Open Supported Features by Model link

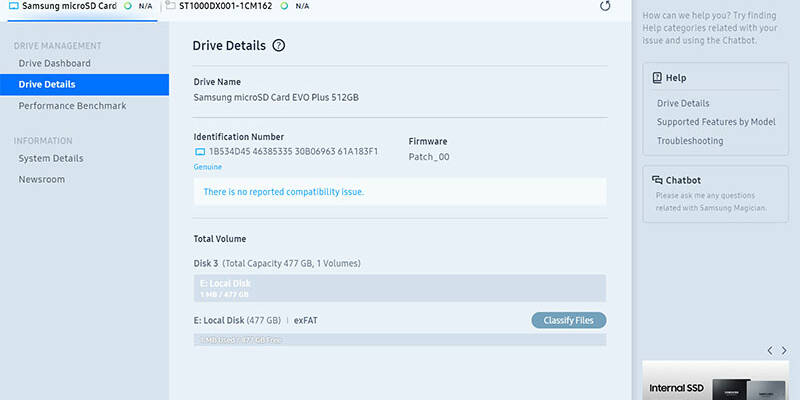point(716,122)
